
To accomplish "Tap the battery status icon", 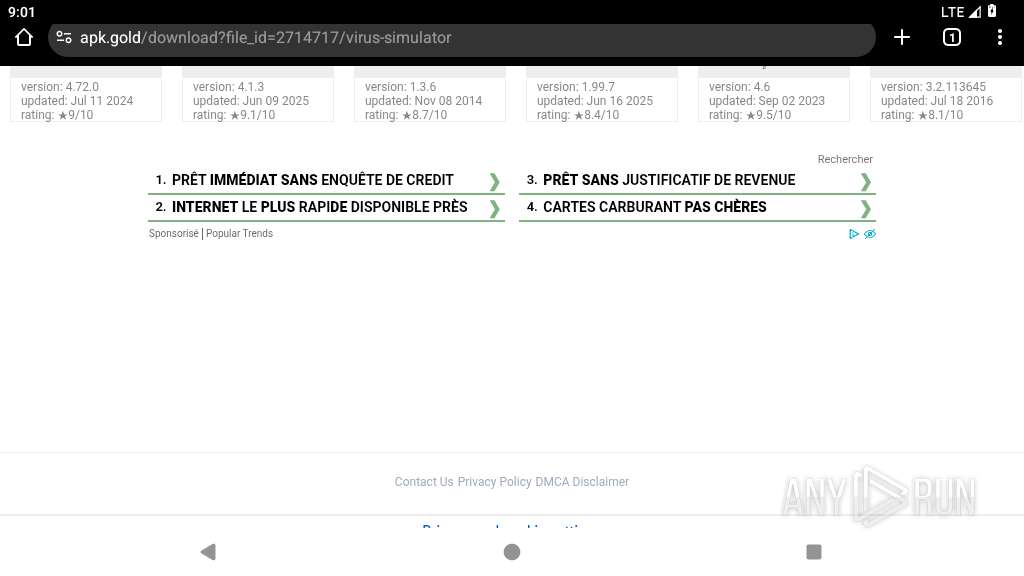I will tap(992, 11).
